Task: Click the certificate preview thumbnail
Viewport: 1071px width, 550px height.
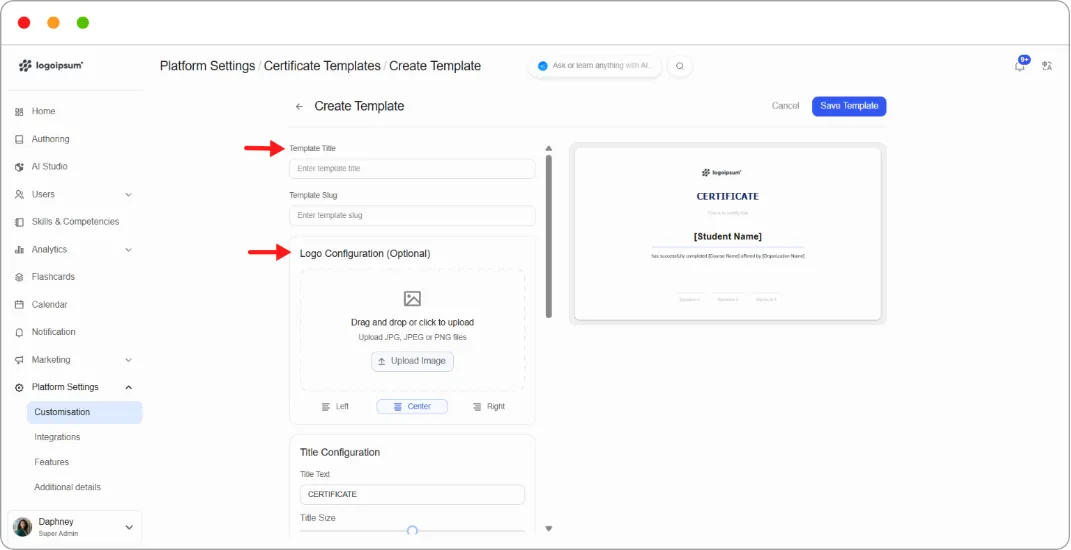Action: point(727,234)
